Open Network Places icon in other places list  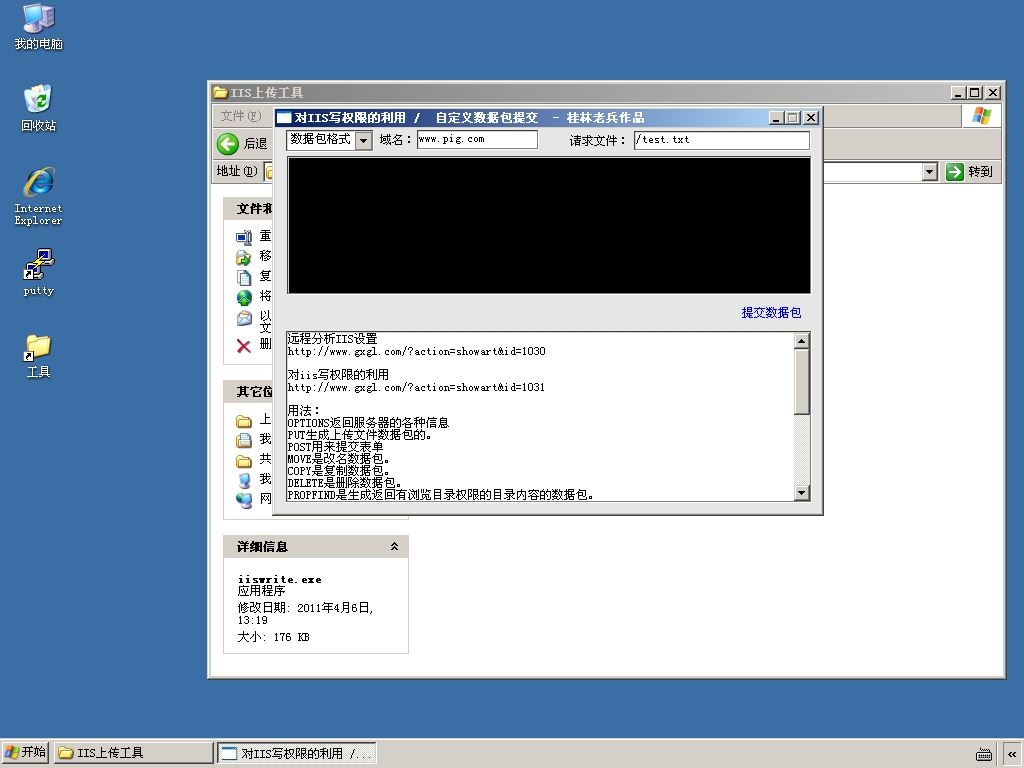click(244, 500)
